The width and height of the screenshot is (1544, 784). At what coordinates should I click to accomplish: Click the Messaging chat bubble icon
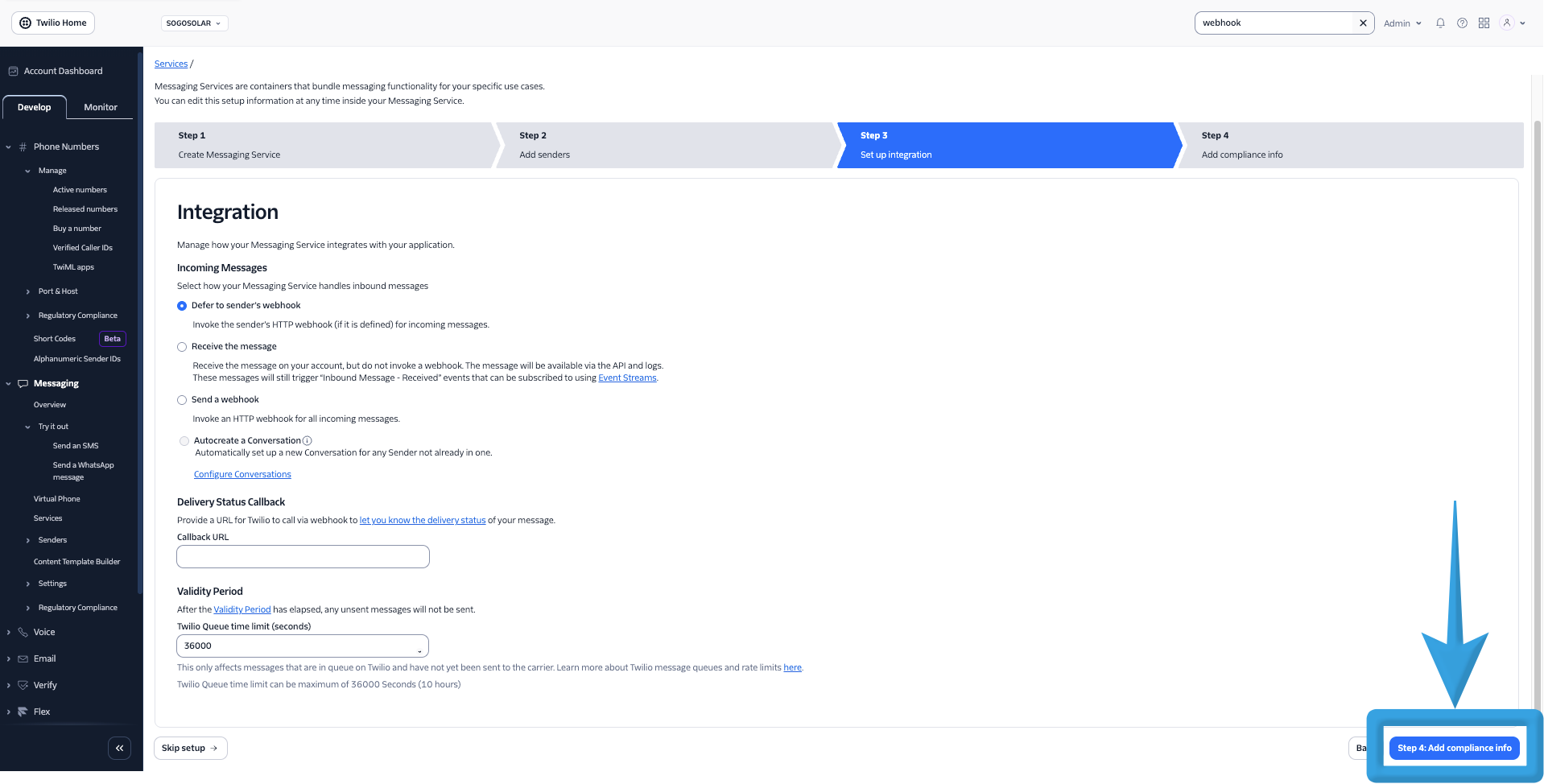click(x=23, y=383)
